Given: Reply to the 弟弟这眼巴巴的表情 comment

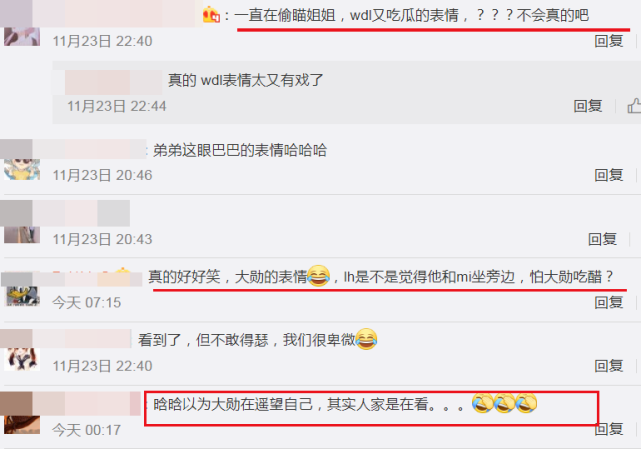Looking at the screenshot, I should 609,175.
